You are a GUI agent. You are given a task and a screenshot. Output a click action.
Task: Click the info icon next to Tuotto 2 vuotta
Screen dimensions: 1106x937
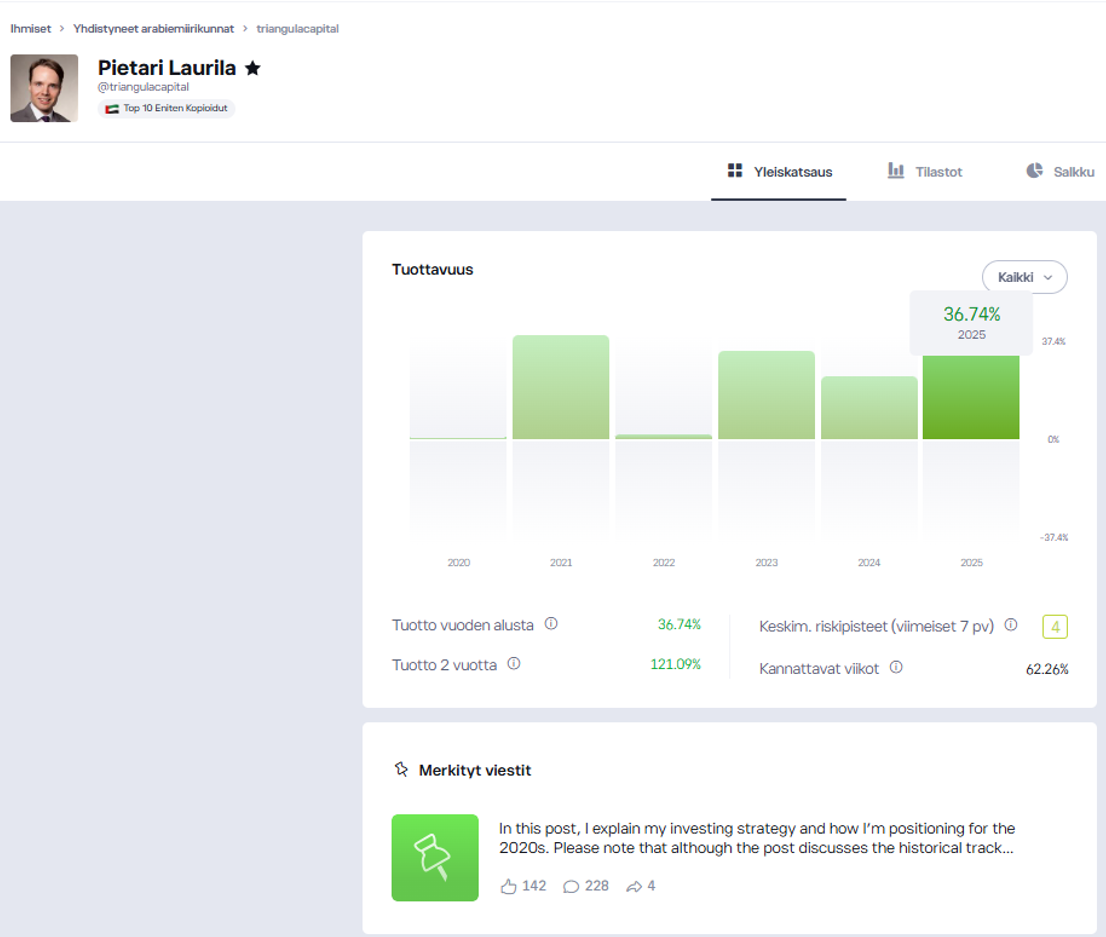click(x=514, y=664)
